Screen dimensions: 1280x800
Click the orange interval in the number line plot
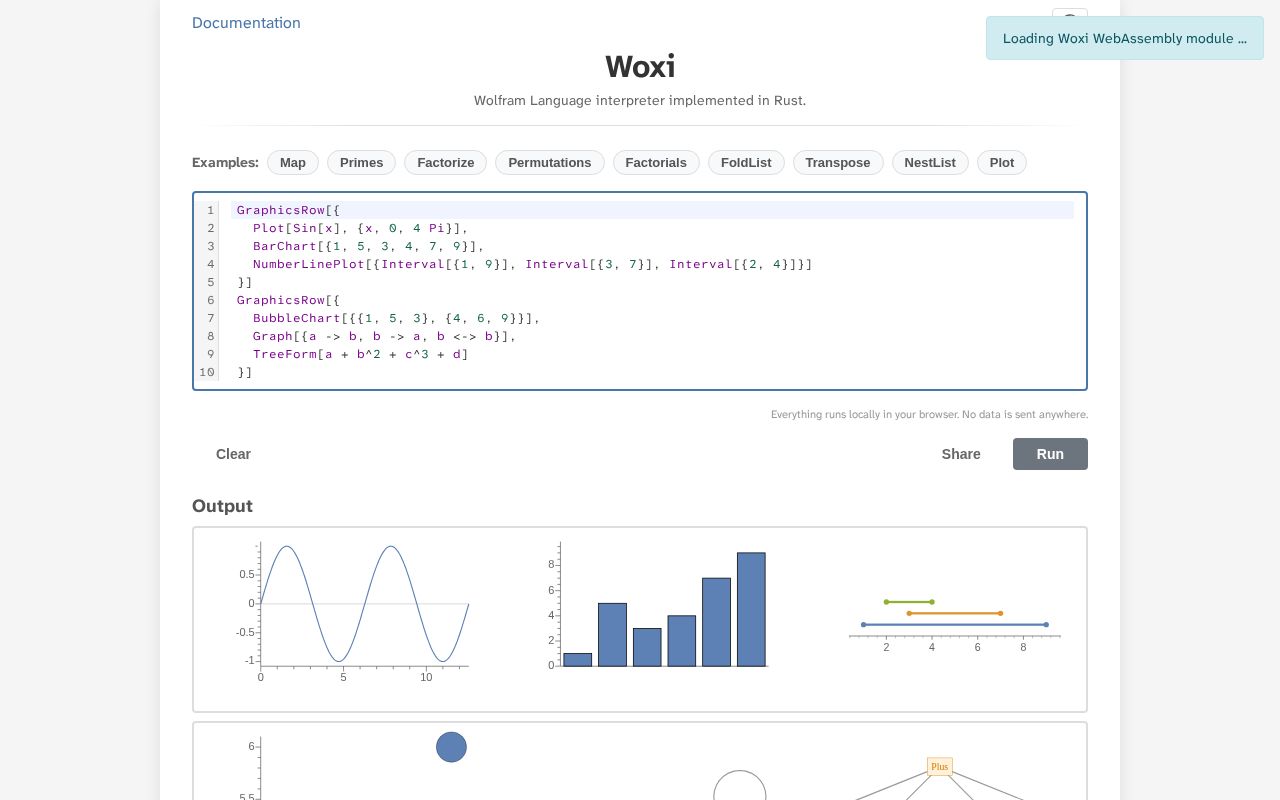[954, 613]
